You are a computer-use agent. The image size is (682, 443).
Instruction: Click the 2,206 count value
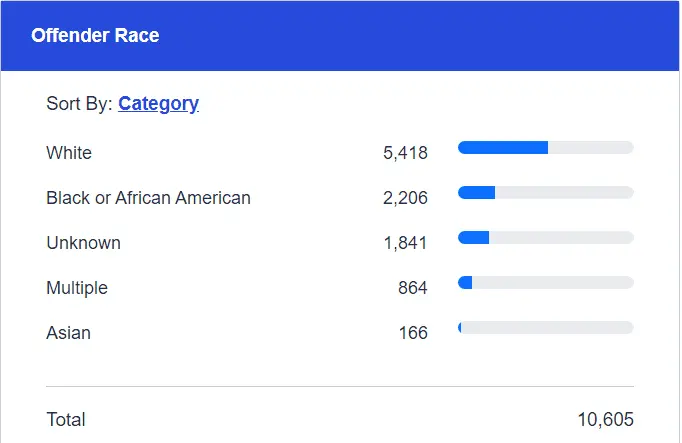405,198
